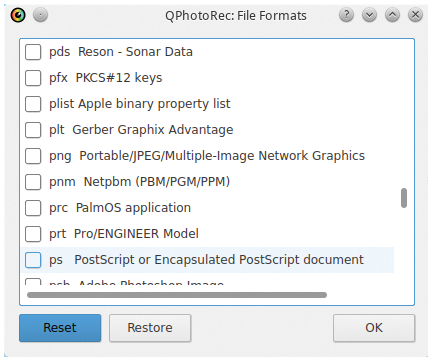Tick the plist Apple binary property list checkbox
The height and width of the screenshot is (361, 432).
pyautogui.click(x=33, y=104)
